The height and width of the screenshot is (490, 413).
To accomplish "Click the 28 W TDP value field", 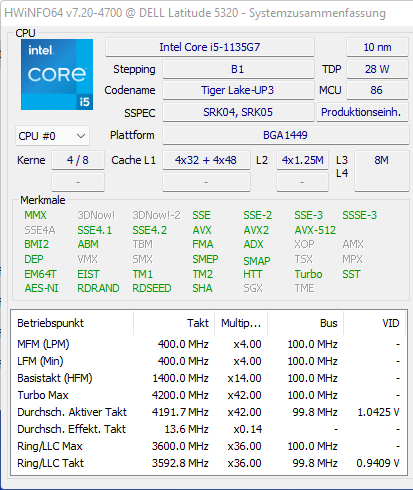I will coord(377,69).
